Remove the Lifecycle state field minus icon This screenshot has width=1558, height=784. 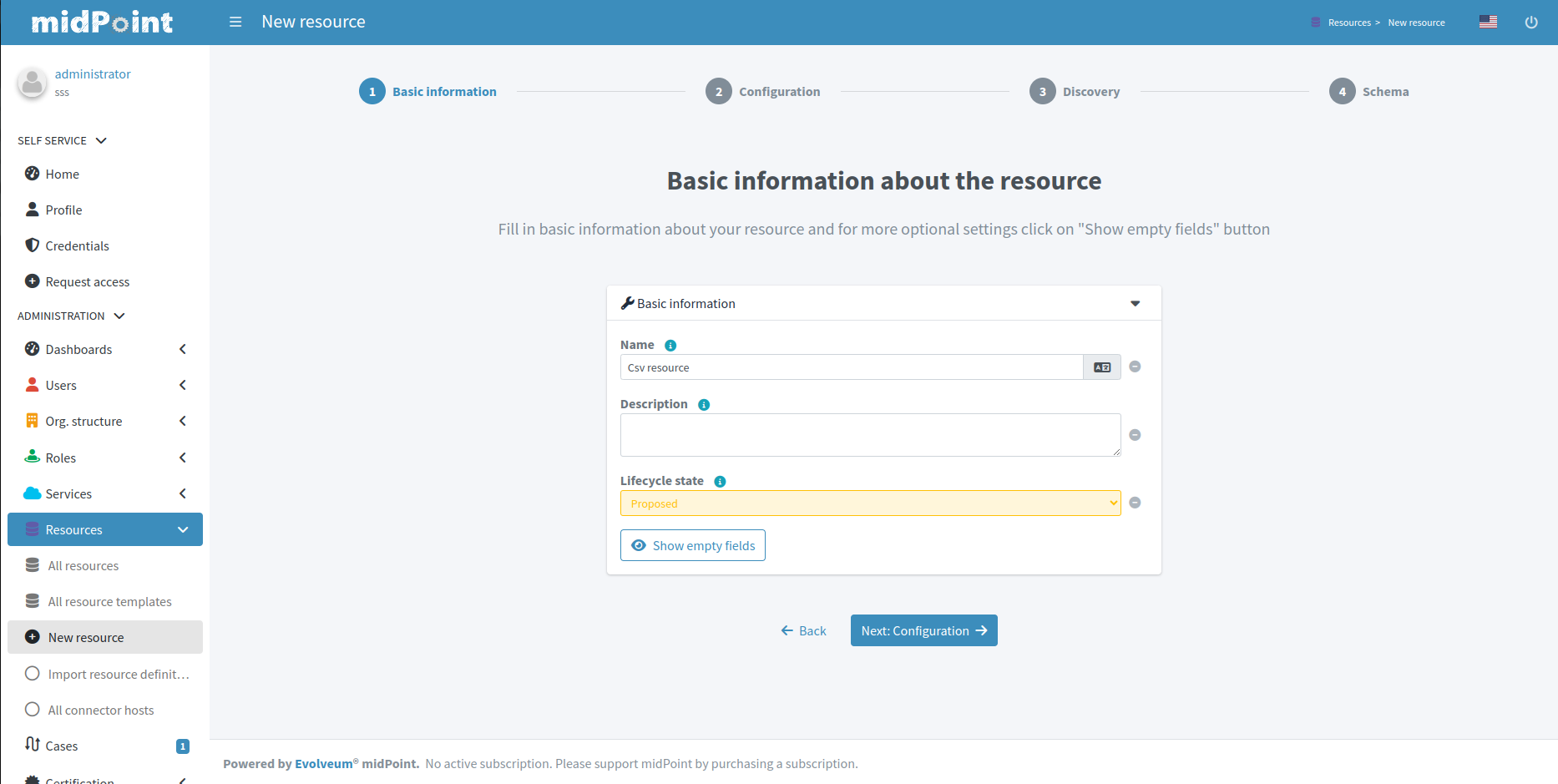[x=1135, y=503]
